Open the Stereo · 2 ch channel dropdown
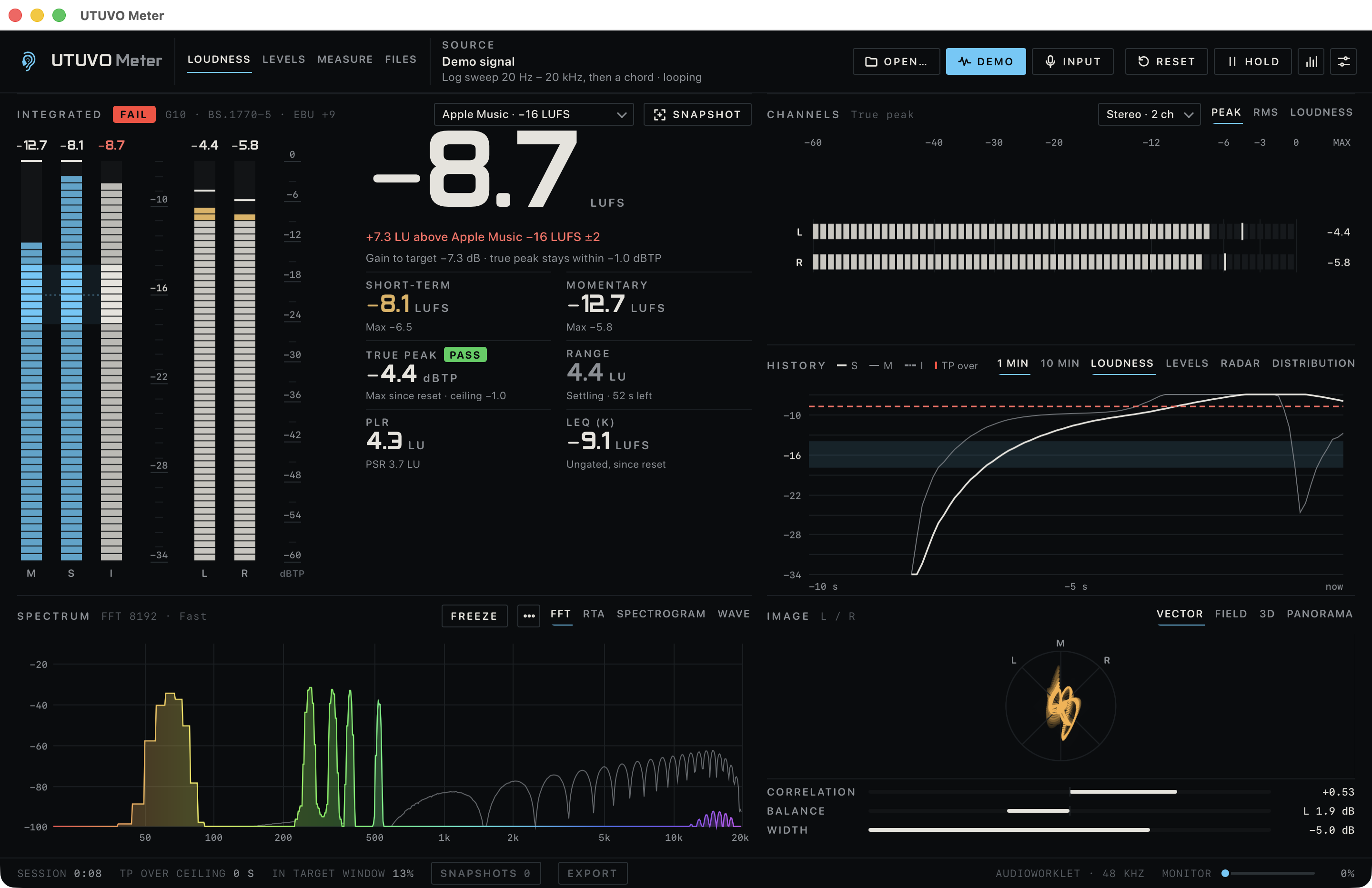Screen dimensions: 1372x888 click(1149, 114)
